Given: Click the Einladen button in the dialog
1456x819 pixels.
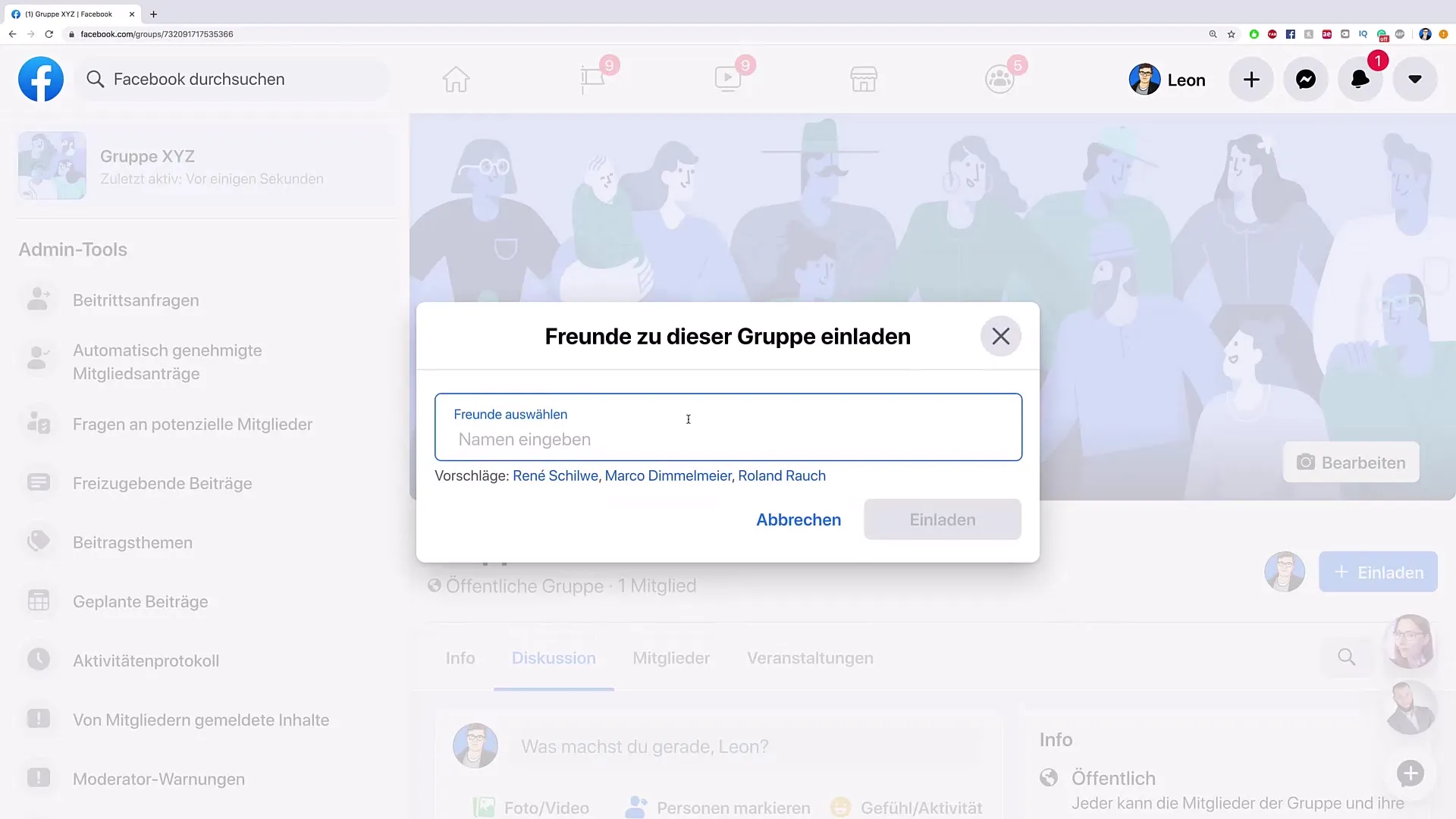Looking at the screenshot, I should point(943,519).
